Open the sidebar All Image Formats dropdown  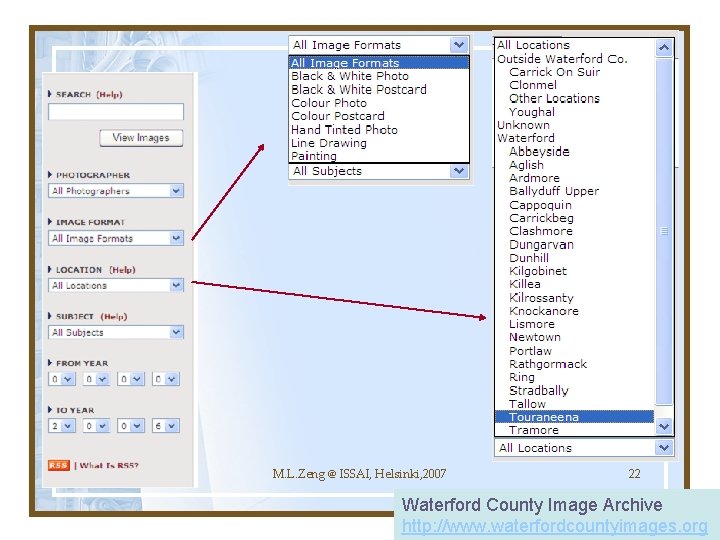116,238
